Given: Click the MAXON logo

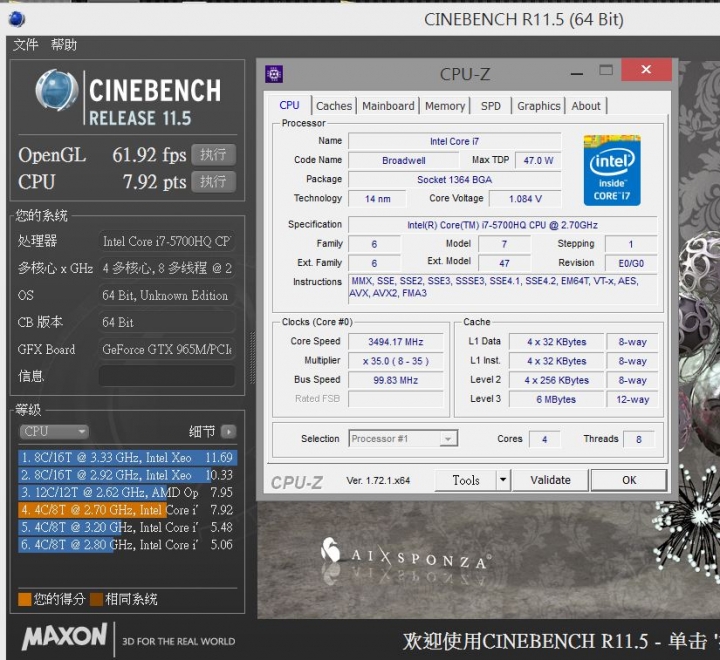Looking at the screenshot, I should point(65,637).
